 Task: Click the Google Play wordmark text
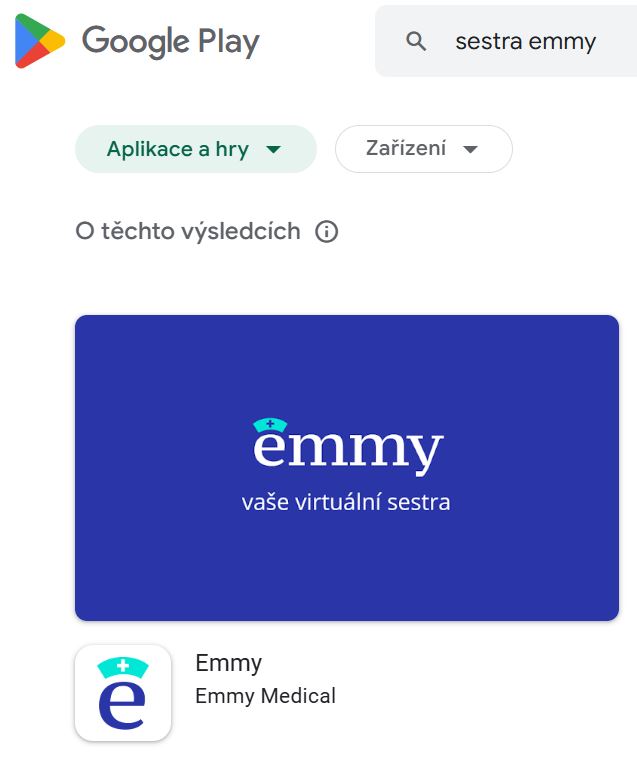[170, 42]
